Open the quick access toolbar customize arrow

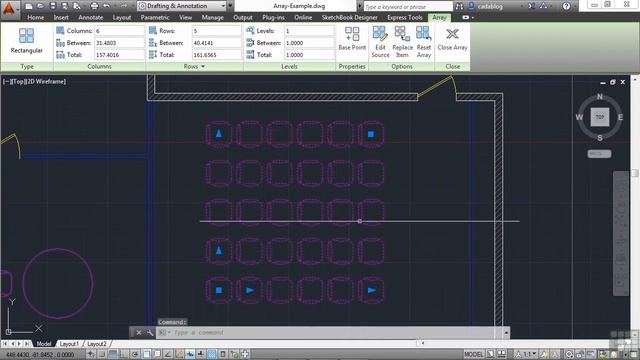(230, 6)
